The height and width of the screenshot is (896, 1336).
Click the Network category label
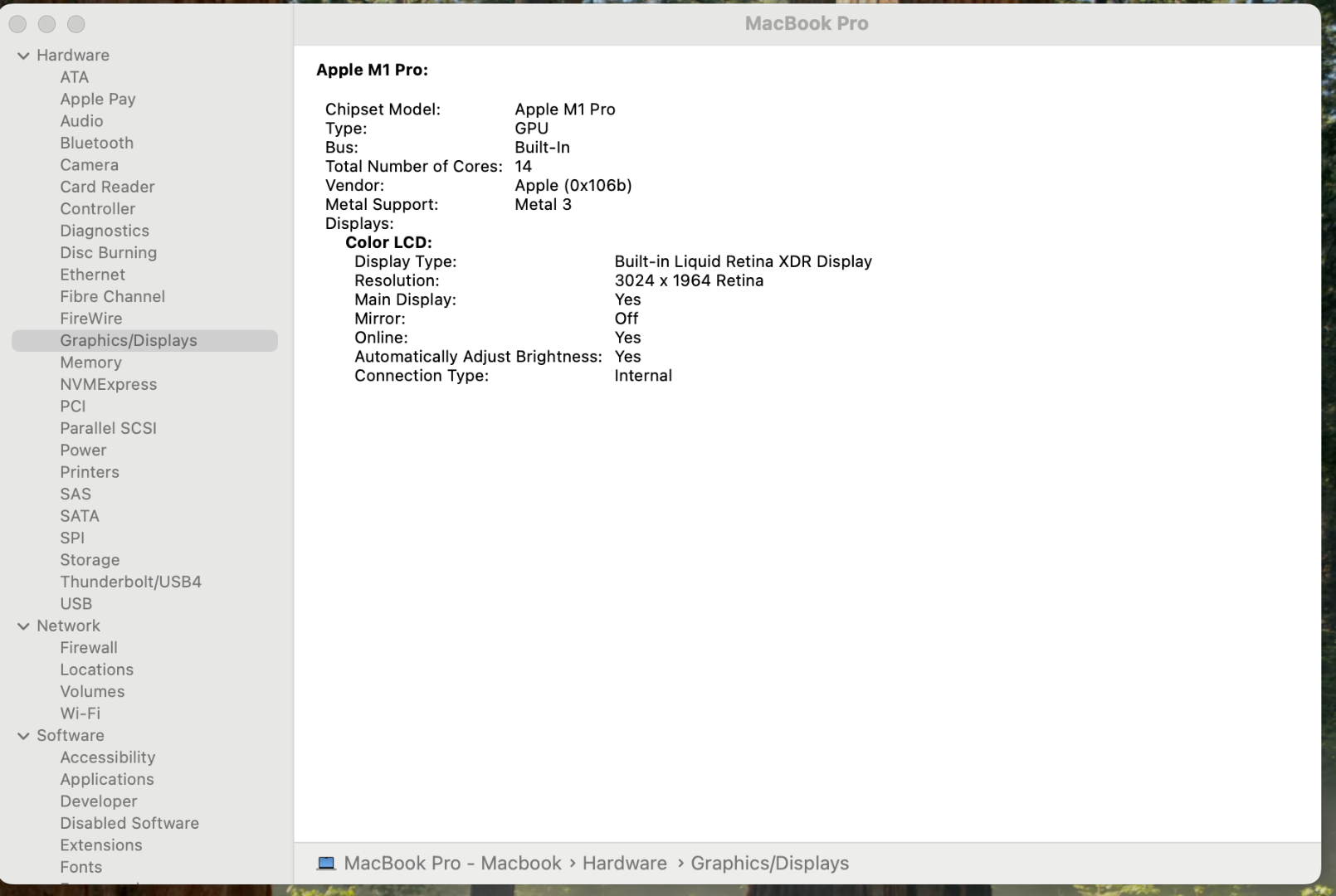68,626
